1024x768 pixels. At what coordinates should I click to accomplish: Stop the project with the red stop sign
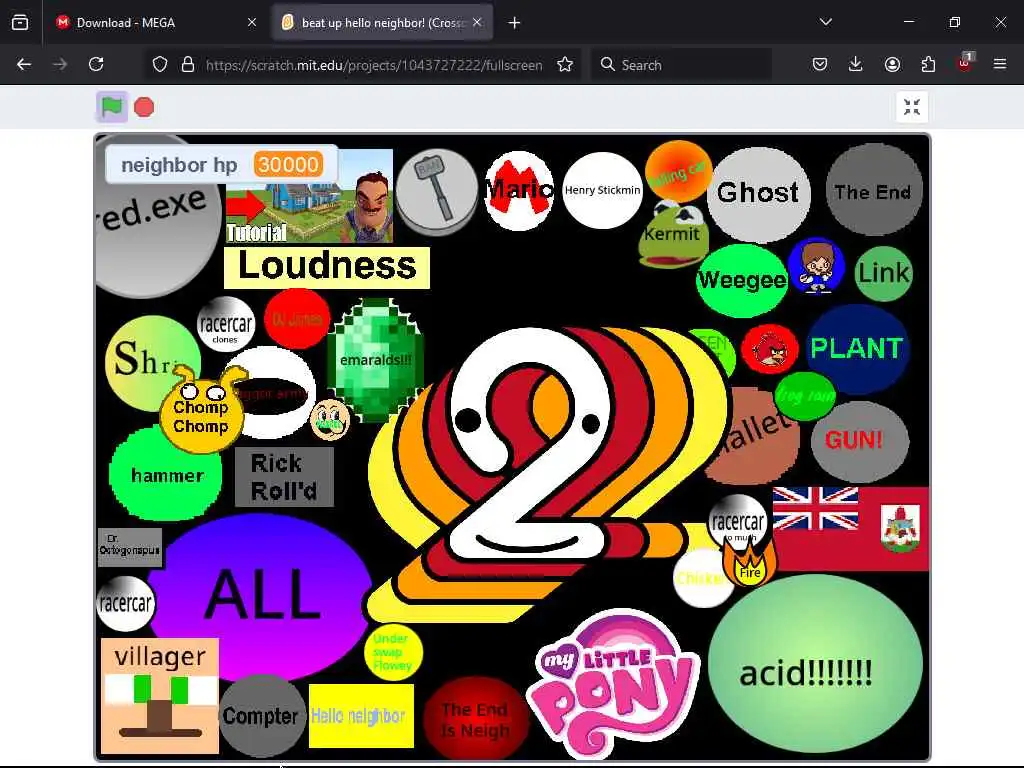pyautogui.click(x=144, y=107)
